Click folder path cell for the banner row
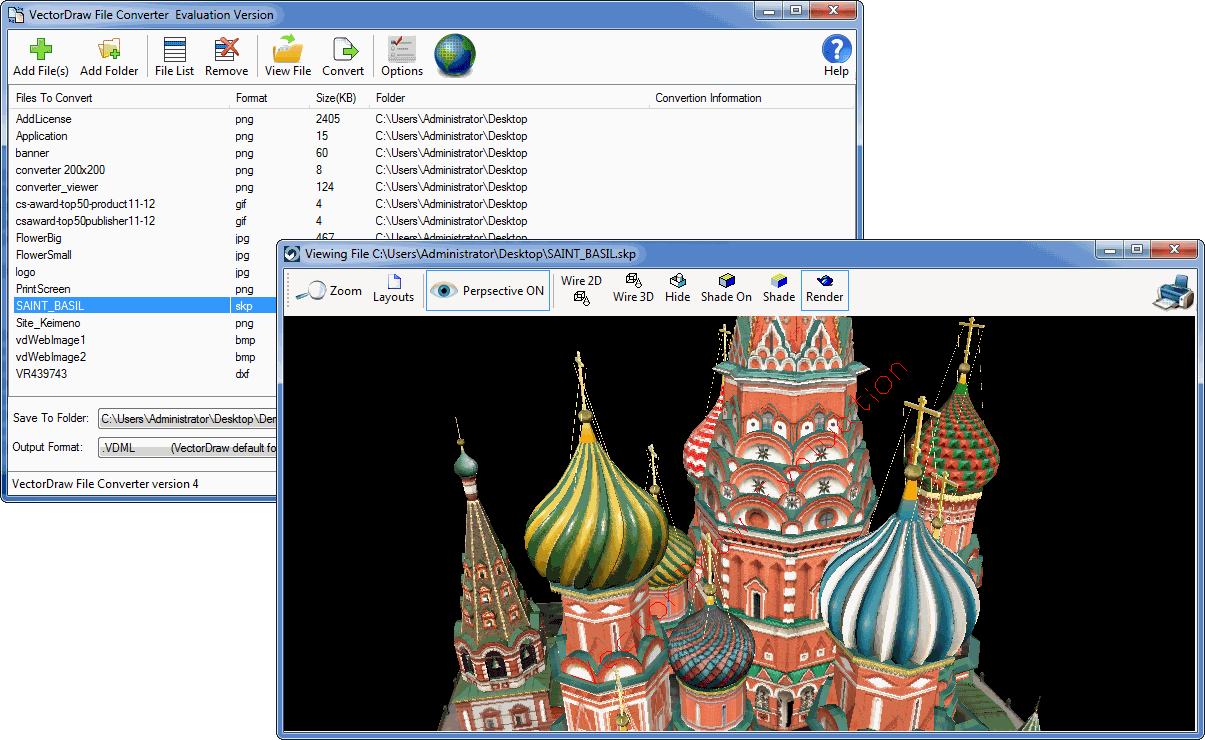1205x740 pixels. click(x=451, y=153)
